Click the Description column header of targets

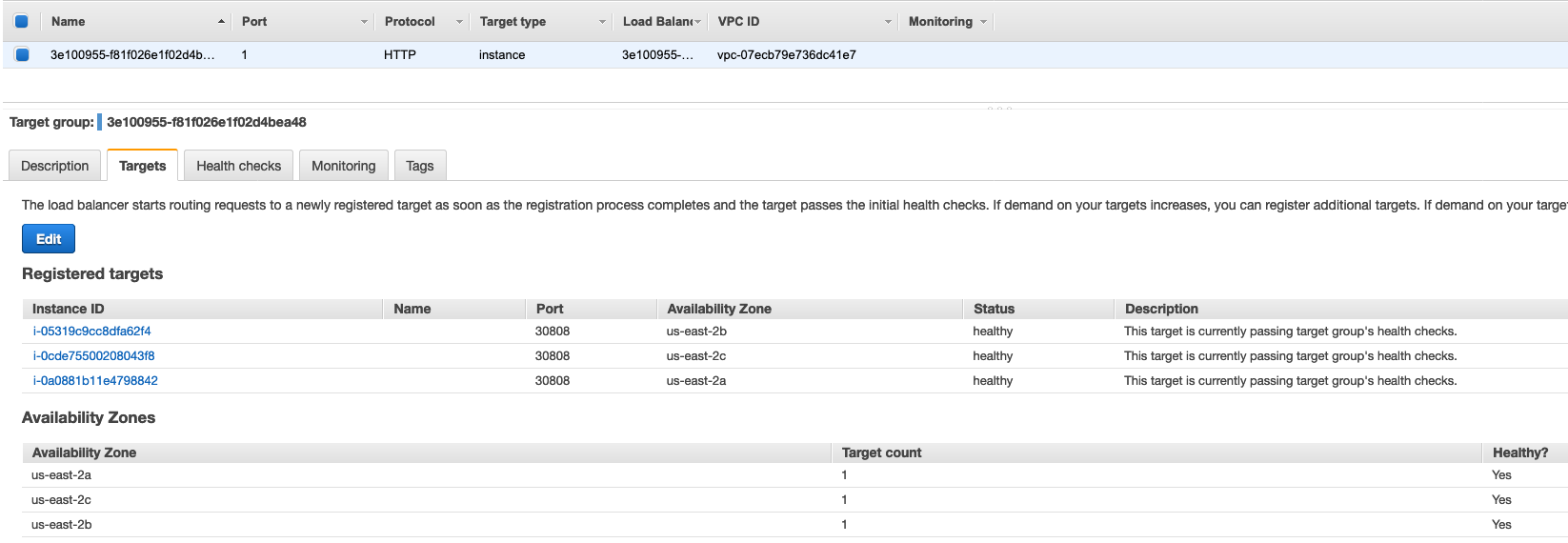[x=1161, y=309]
